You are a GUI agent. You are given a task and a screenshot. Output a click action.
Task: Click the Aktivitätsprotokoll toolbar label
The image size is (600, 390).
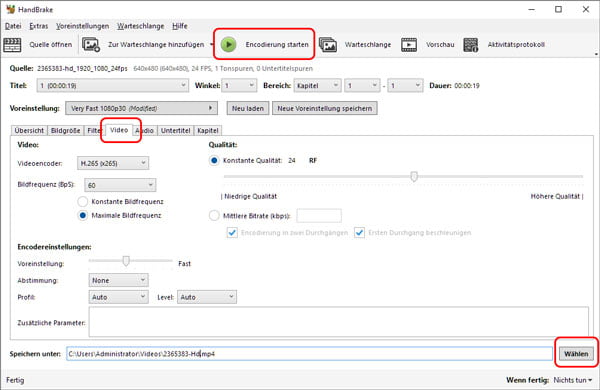click(x=516, y=45)
